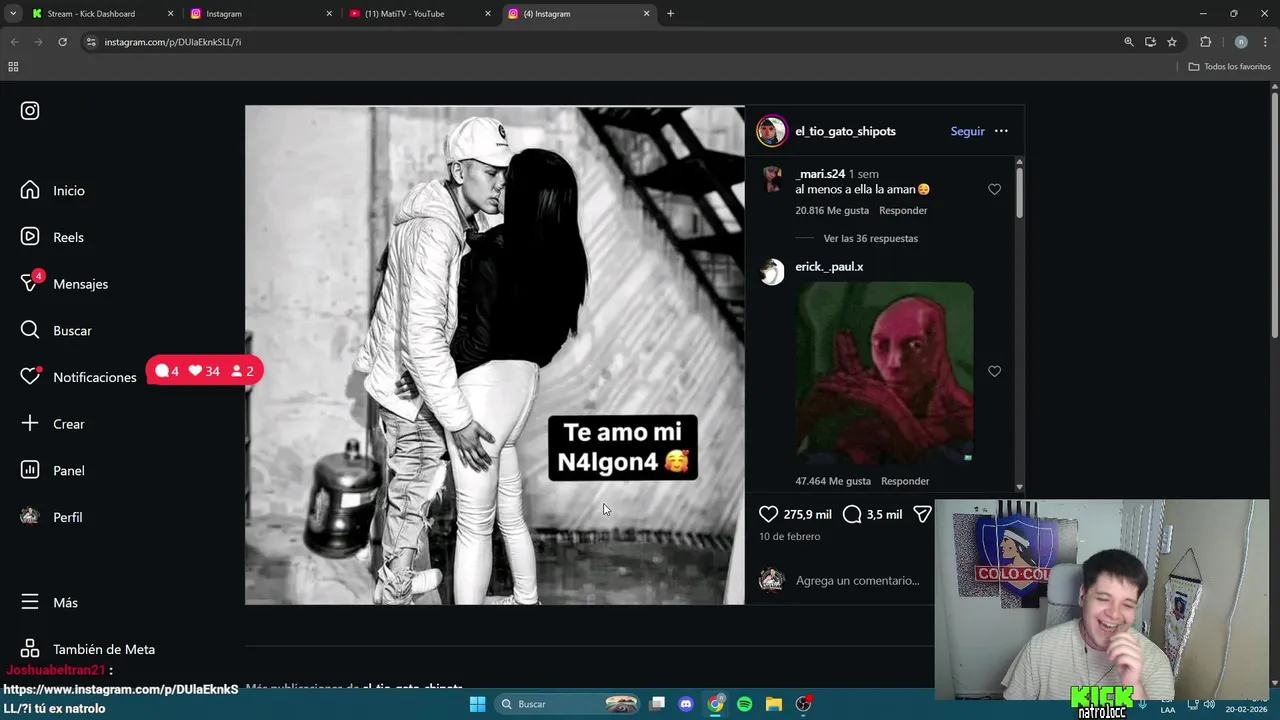The image size is (1280, 720).
Task: Click the Instagram logo icon in sidebar
Action: 30,111
